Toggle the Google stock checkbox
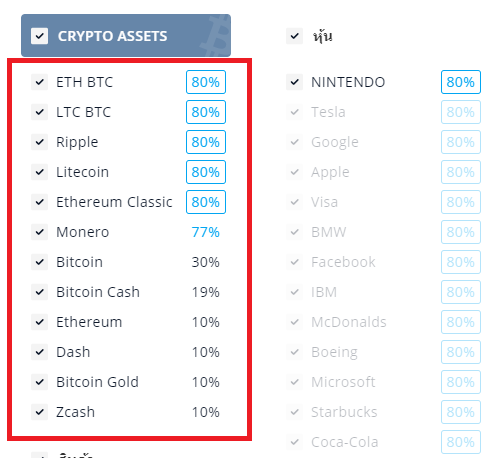Viewport: 501px width, 458px height. (294, 142)
